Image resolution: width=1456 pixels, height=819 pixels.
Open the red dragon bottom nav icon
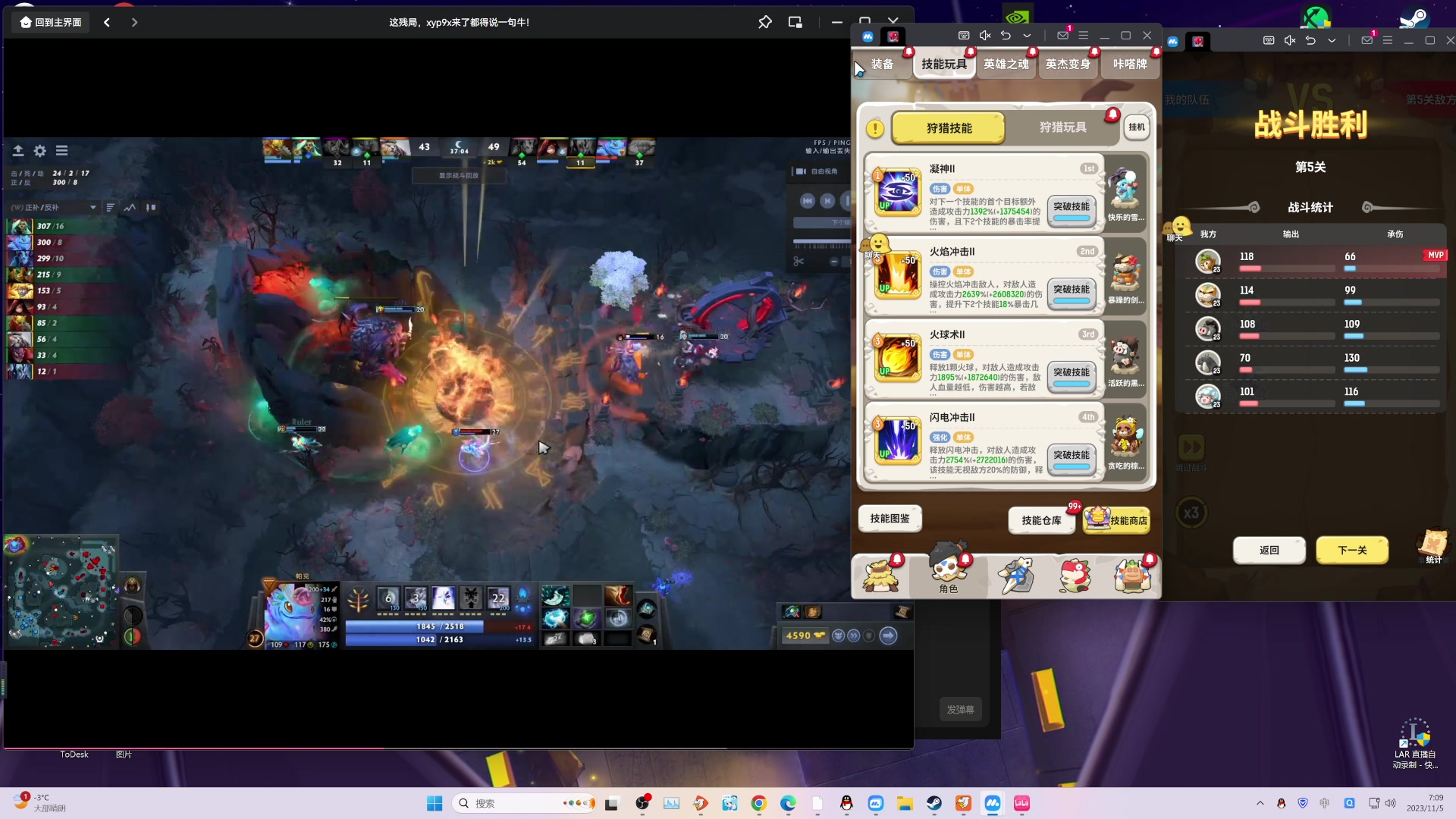pyautogui.click(x=1074, y=576)
